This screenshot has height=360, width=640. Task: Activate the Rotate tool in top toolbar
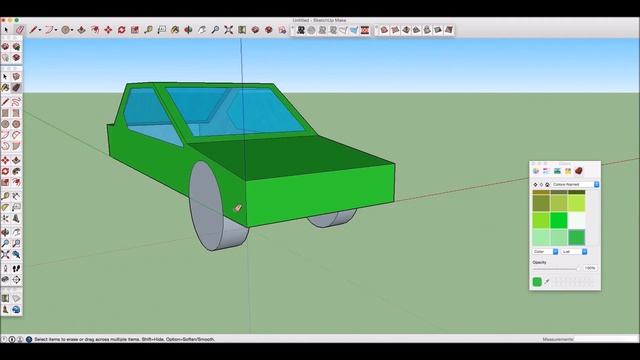[122, 30]
